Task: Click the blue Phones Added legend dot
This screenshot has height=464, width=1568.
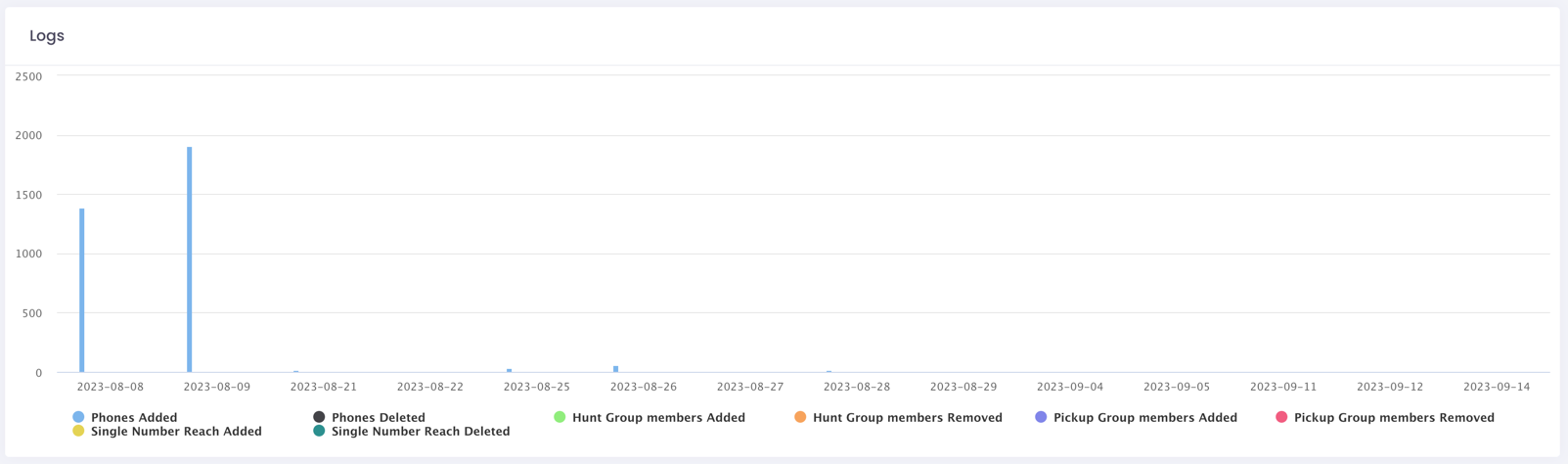Action: click(x=78, y=417)
